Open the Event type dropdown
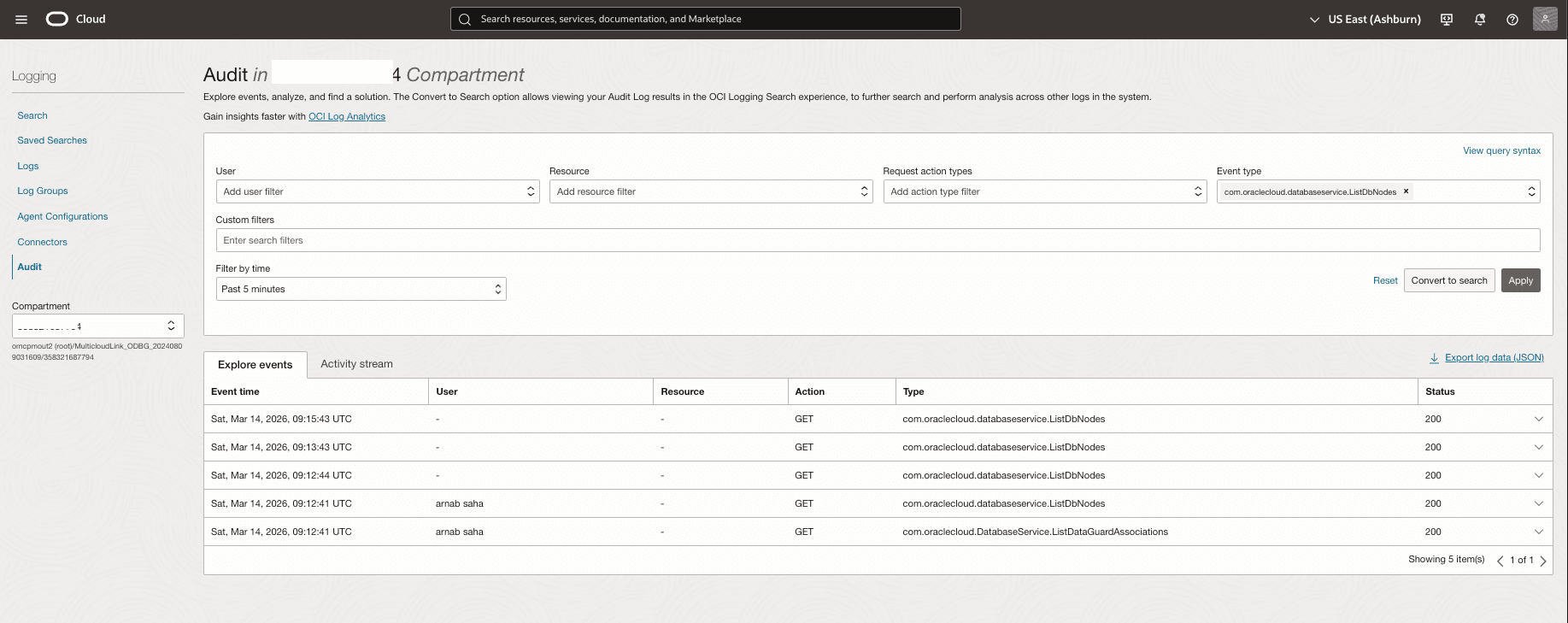Screen dimensions: 1568x623 click(x=1378, y=191)
